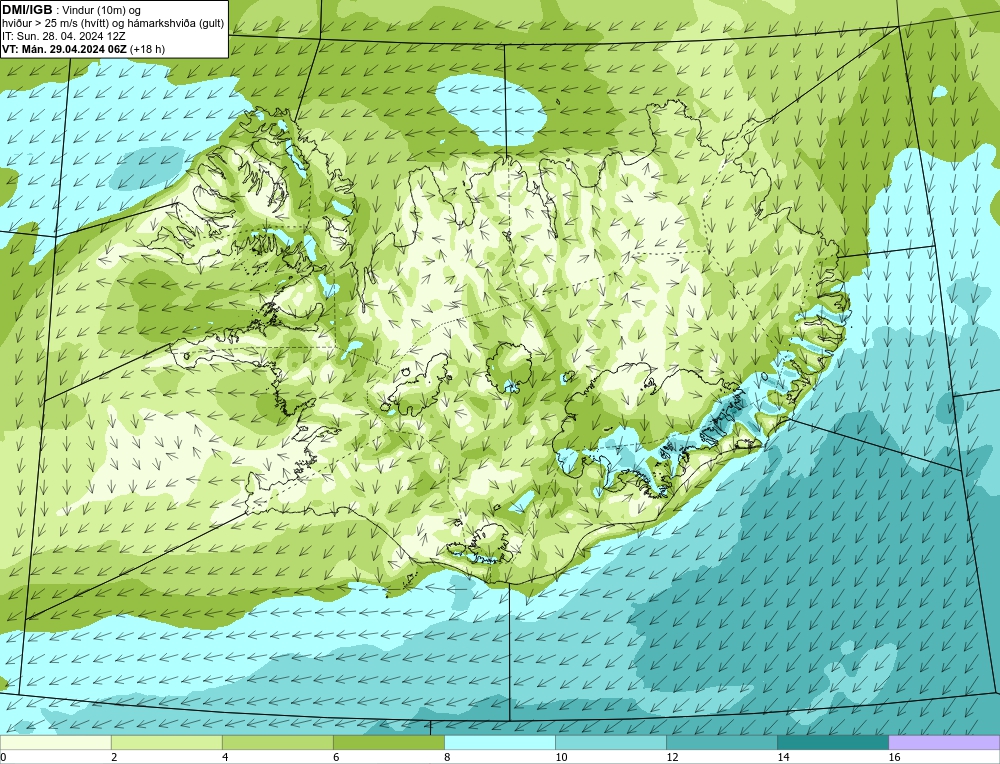Image resolution: width=1000 pixels, height=764 pixels.
Task: Click the 4–6 m/s green legend swatch
Action: pyautogui.click(x=277, y=742)
